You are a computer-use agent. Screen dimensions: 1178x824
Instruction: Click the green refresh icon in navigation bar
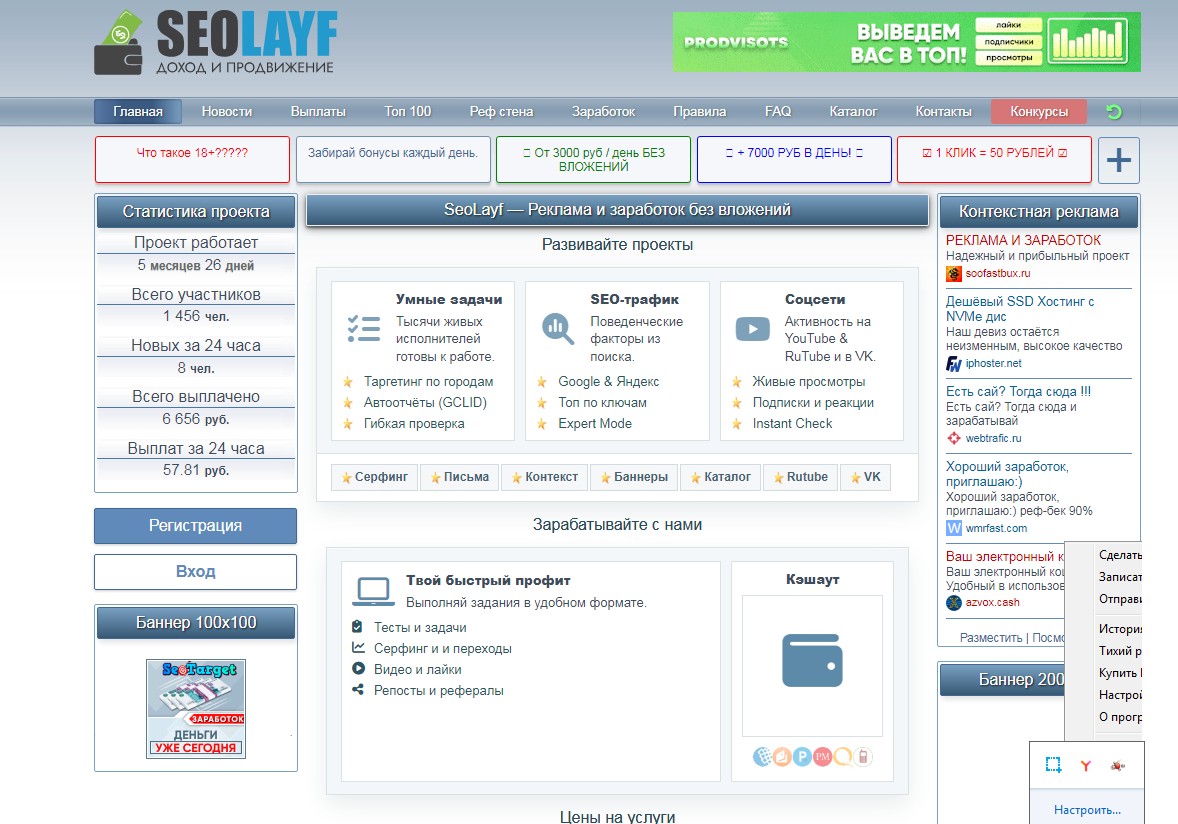1114,112
